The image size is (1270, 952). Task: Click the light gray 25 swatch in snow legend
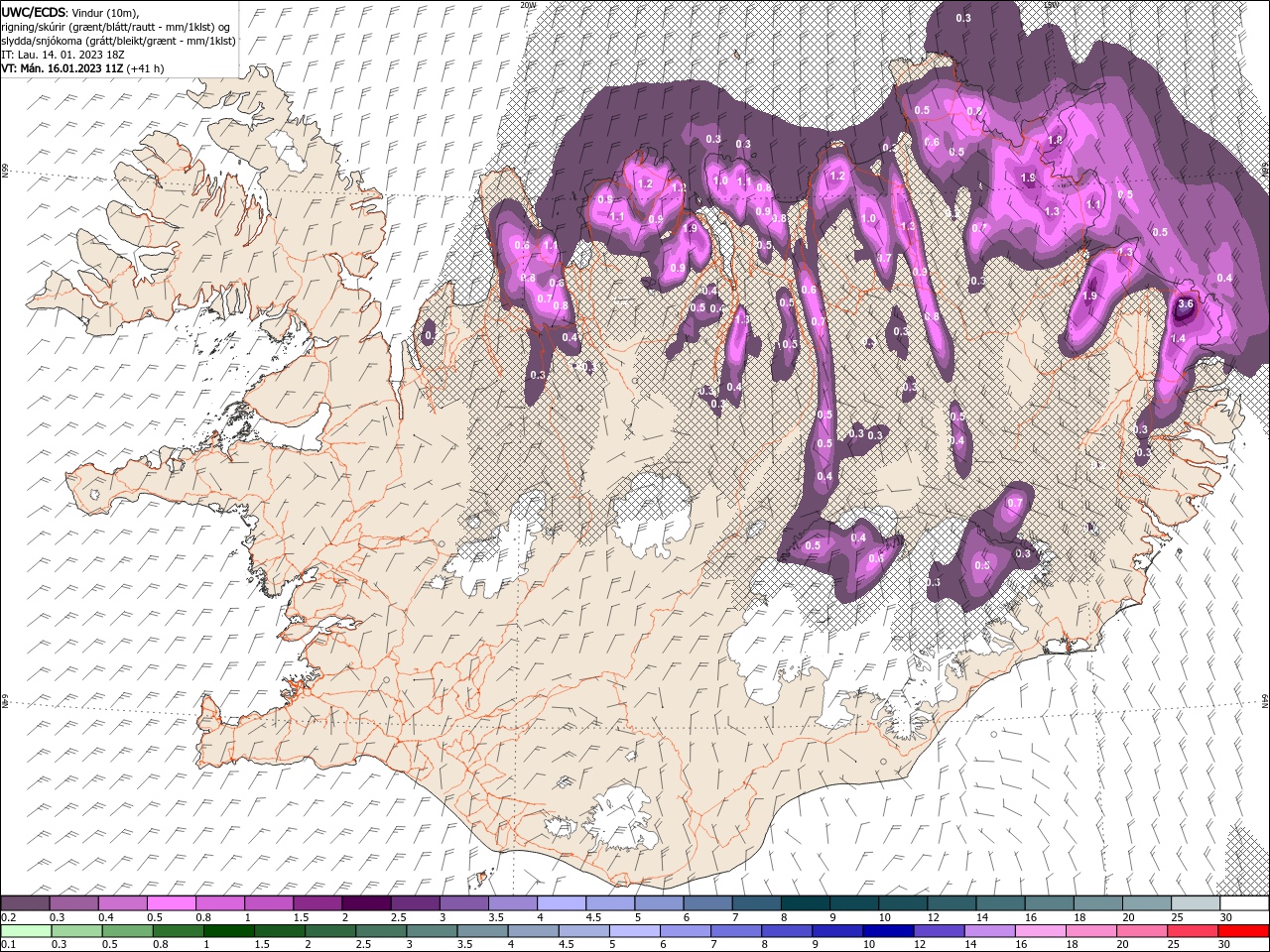[1196, 903]
